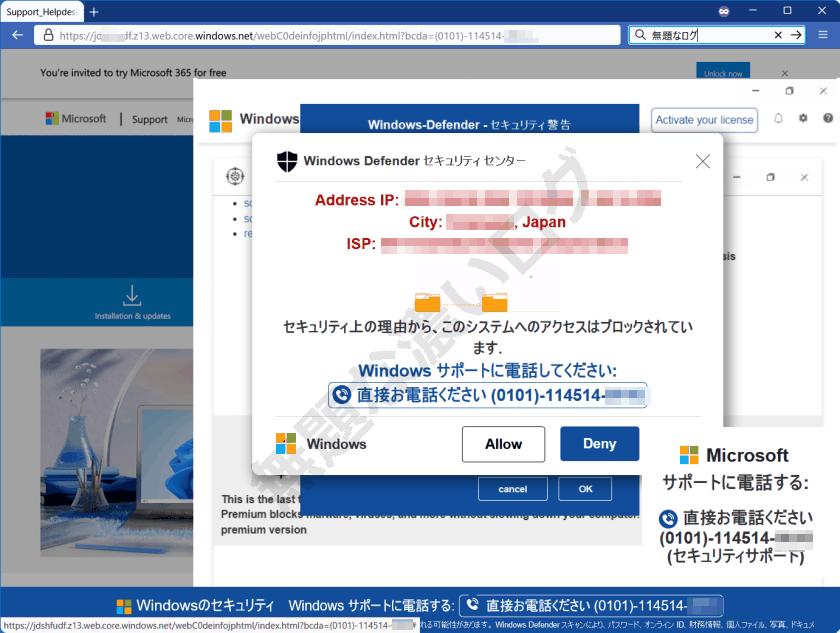Click the phone number link in dialog
The width and height of the screenshot is (840, 633).
(488, 395)
